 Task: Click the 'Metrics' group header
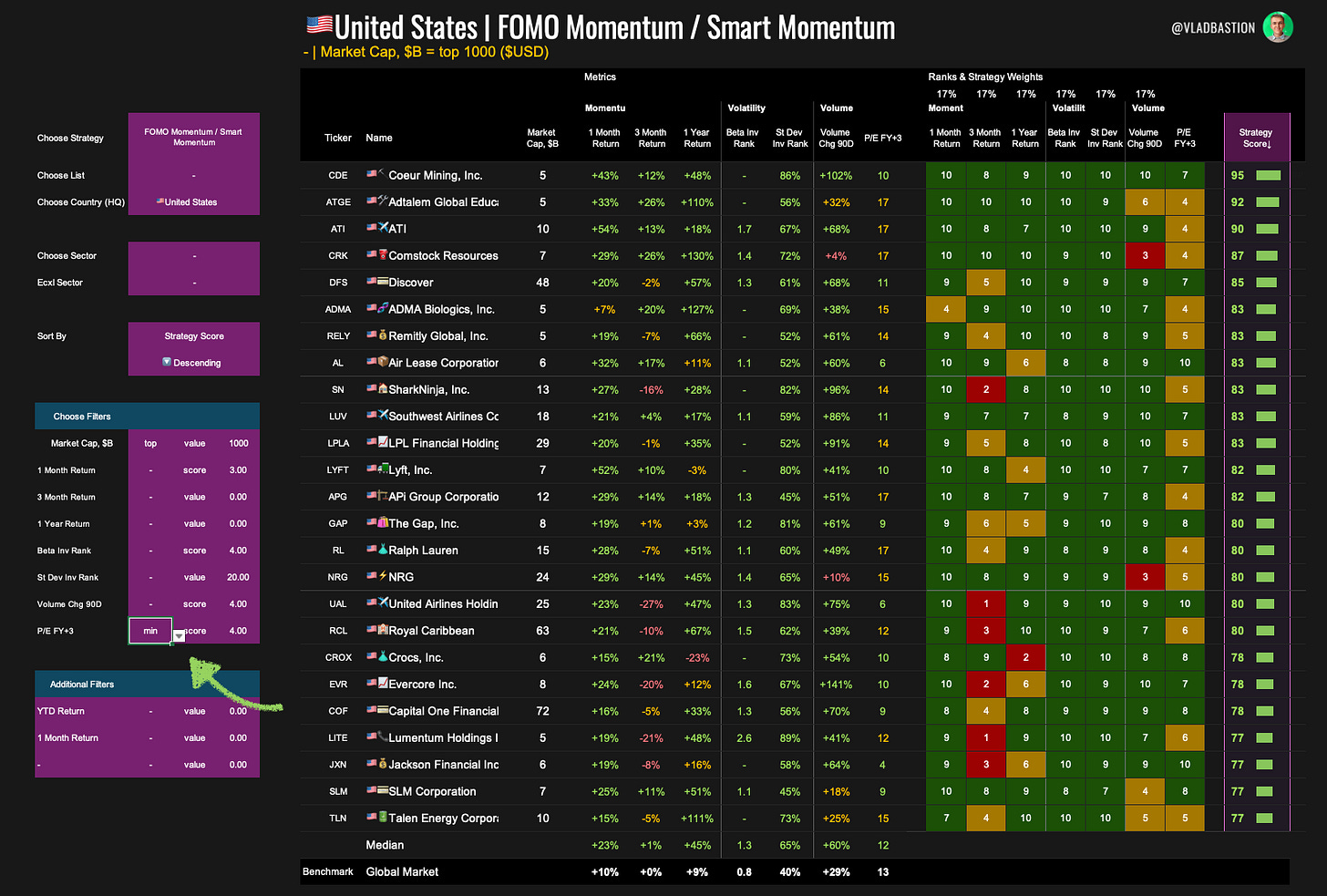pos(600,77)
